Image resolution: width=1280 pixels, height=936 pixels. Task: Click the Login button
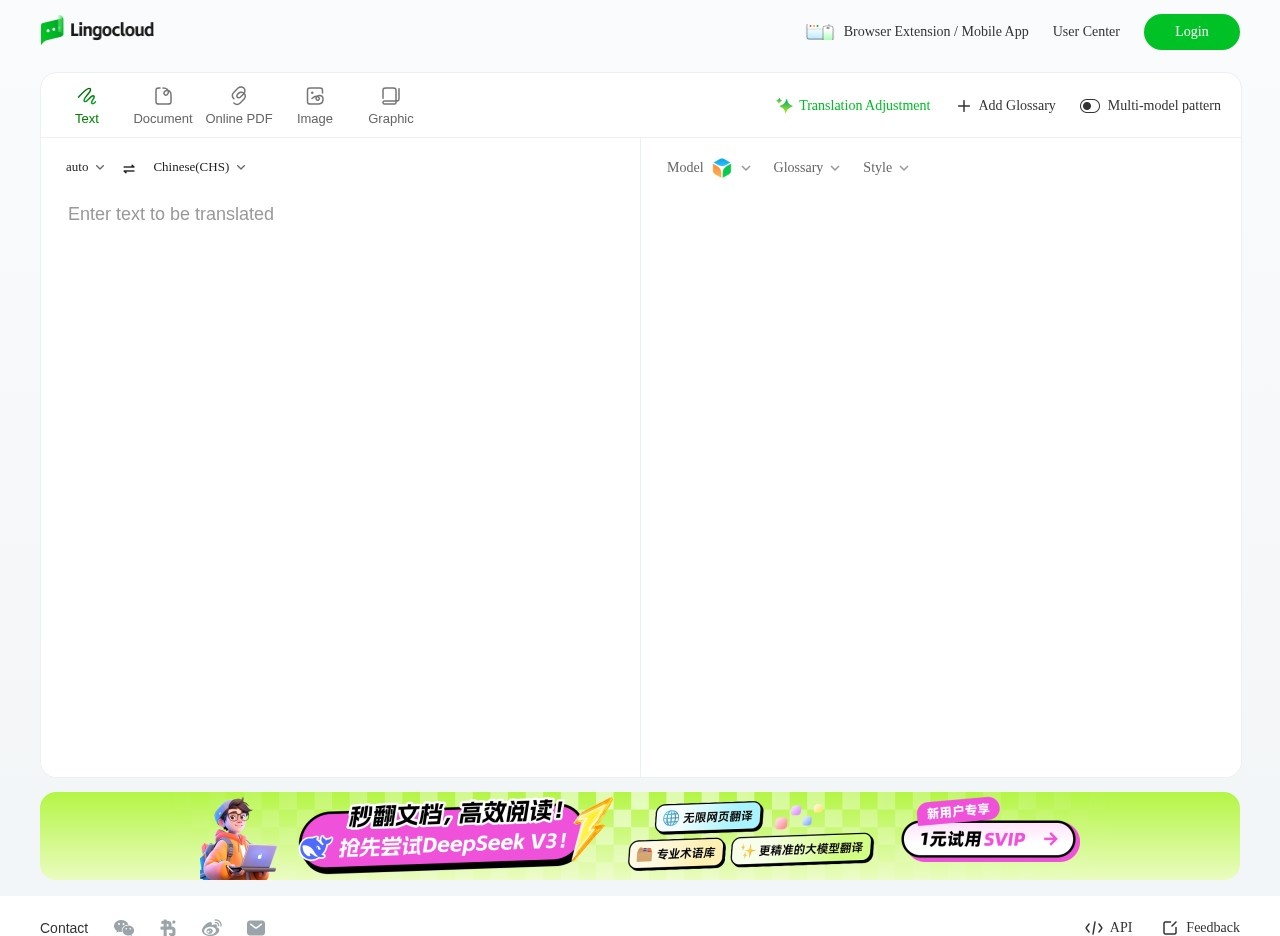pos(1191,31)
